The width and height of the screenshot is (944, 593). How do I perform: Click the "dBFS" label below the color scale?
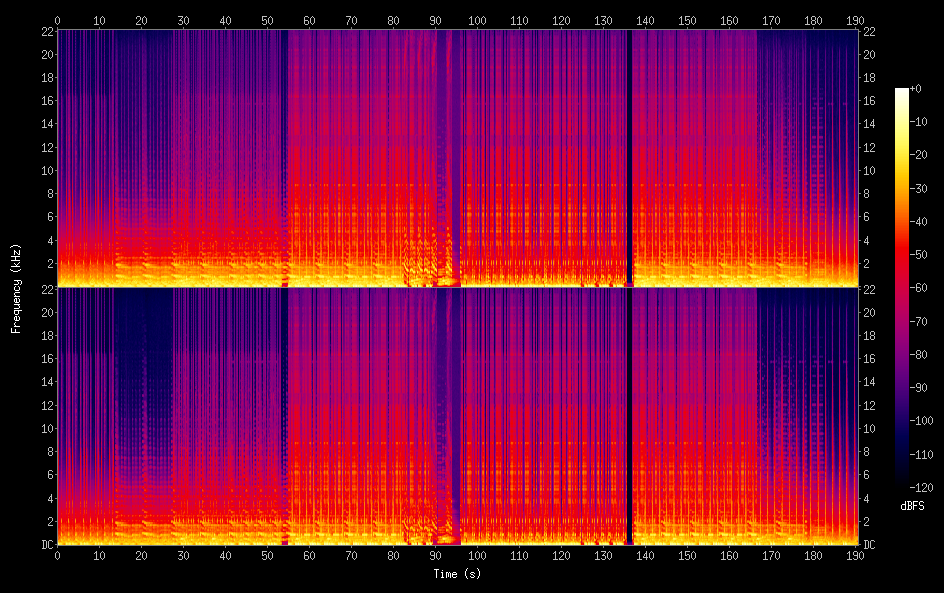click(x=912, y=507)
